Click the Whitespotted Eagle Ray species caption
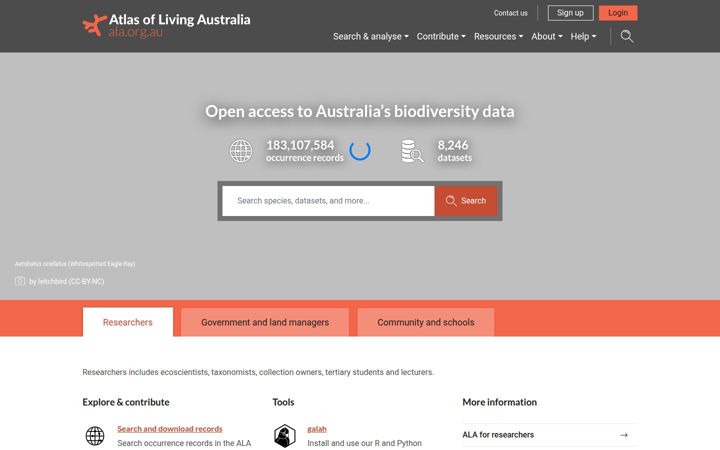Viewport: 720px width, 450px height. 75,264
